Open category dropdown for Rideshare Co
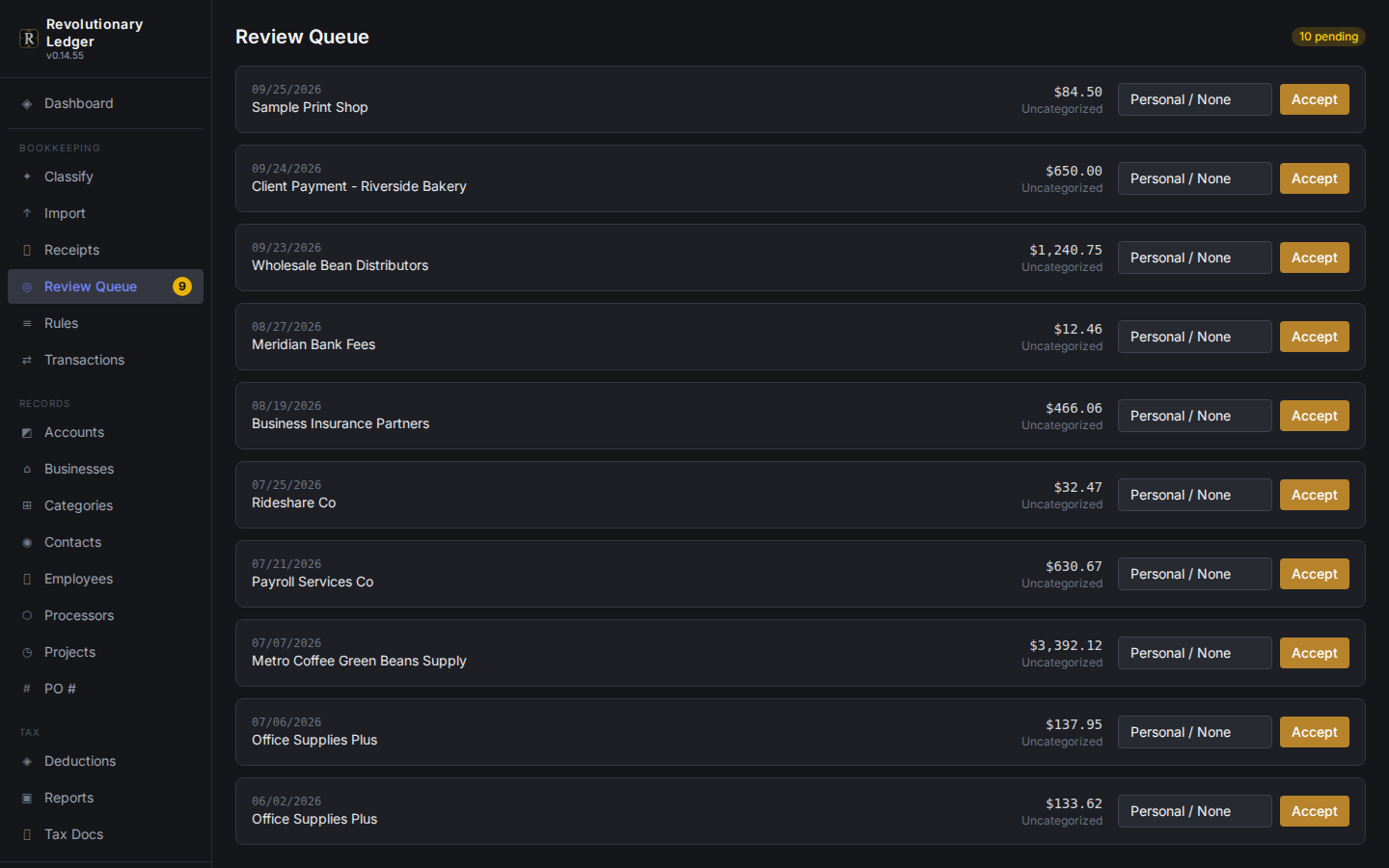This screenshot has height=868, width=1389. (x=1194, y=495)
